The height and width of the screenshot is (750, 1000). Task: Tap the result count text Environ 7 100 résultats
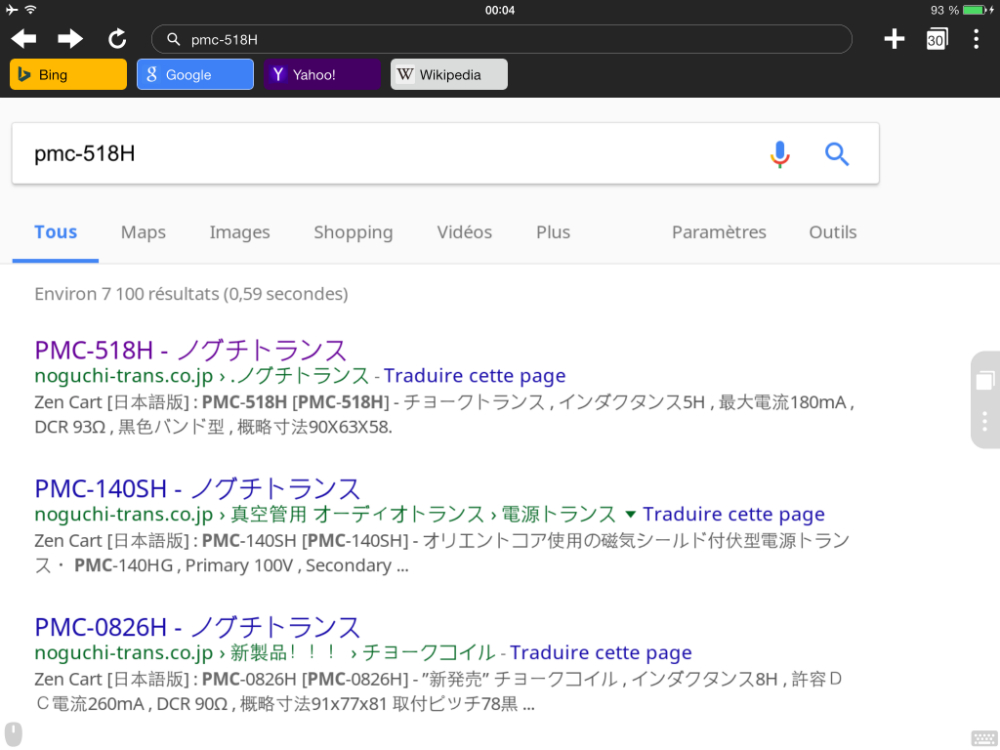[x=191, y=294]
